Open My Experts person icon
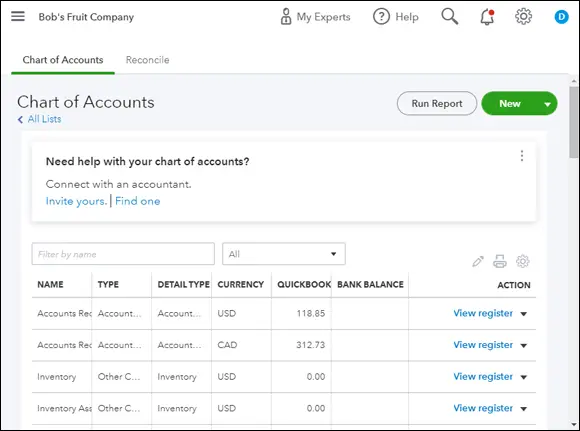580x431 pixels. (286, 17)
